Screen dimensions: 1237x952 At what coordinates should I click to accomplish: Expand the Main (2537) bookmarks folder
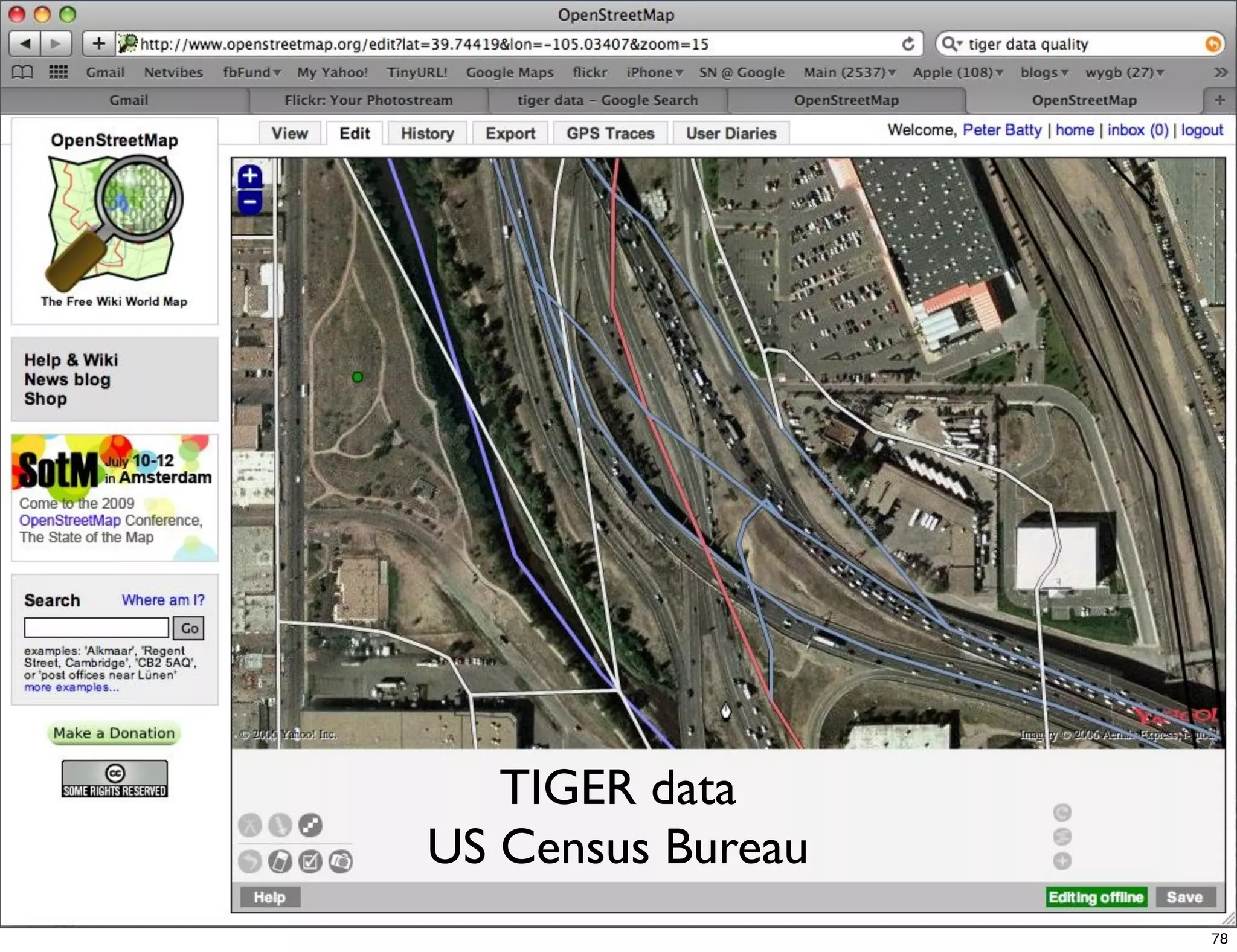849,72
